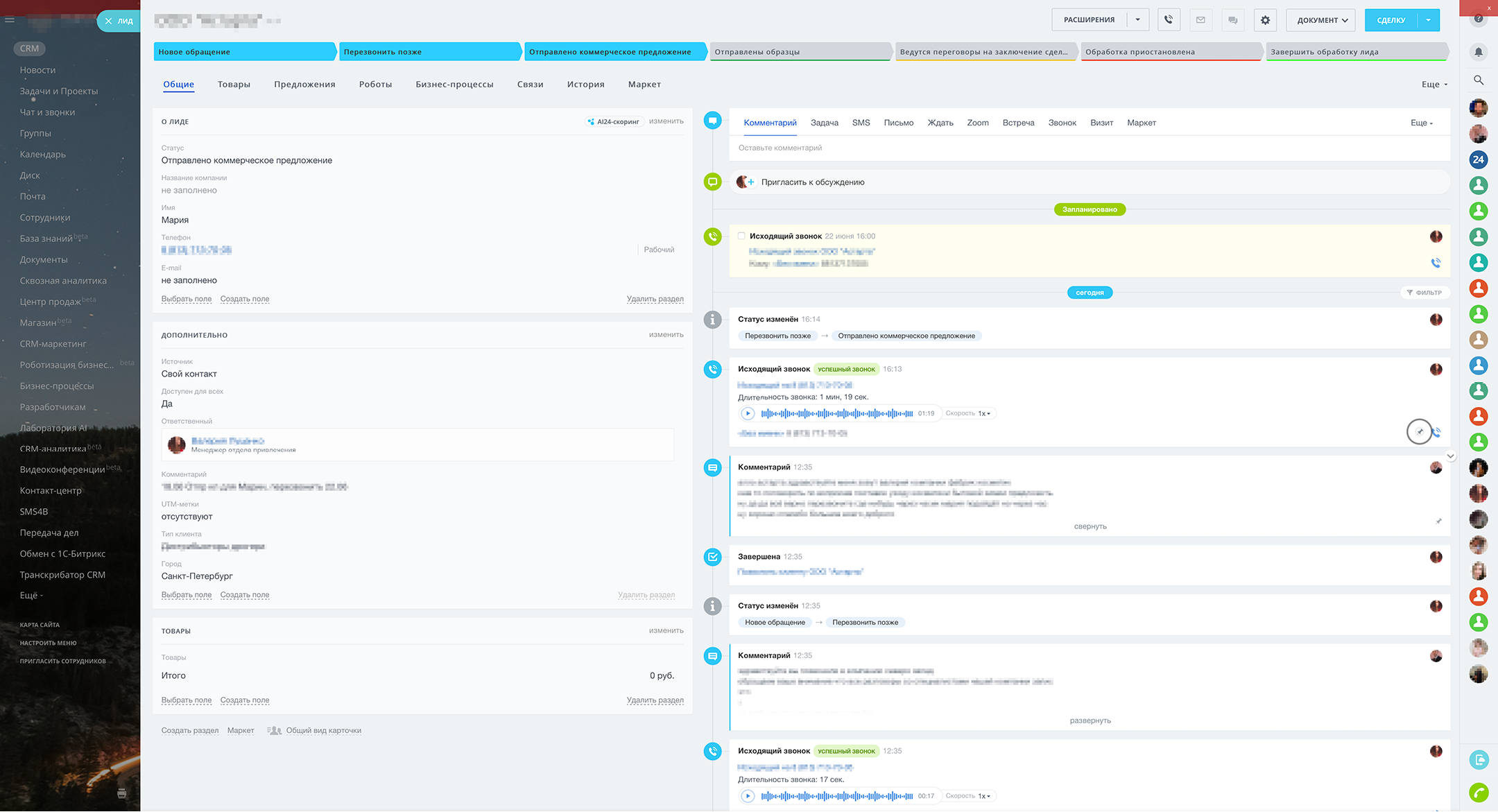
Task: Click the notification bell icon
Action: (1479, 52)
